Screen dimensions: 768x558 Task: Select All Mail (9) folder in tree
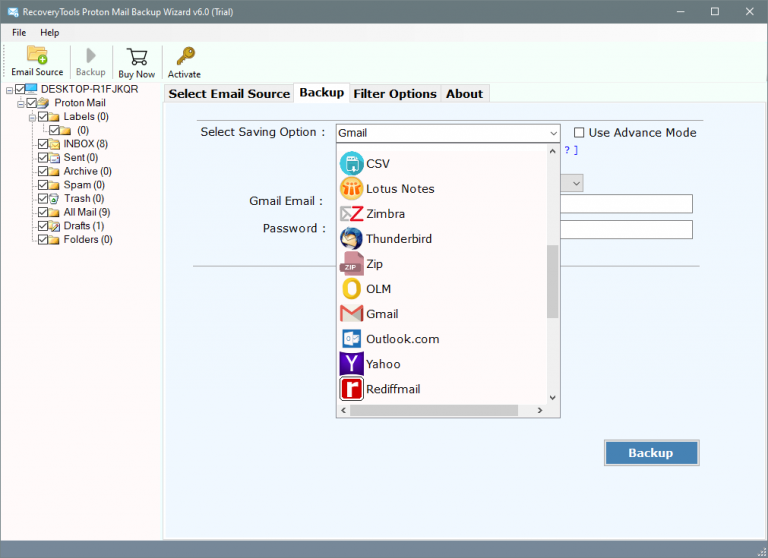[x=87, y=212]
